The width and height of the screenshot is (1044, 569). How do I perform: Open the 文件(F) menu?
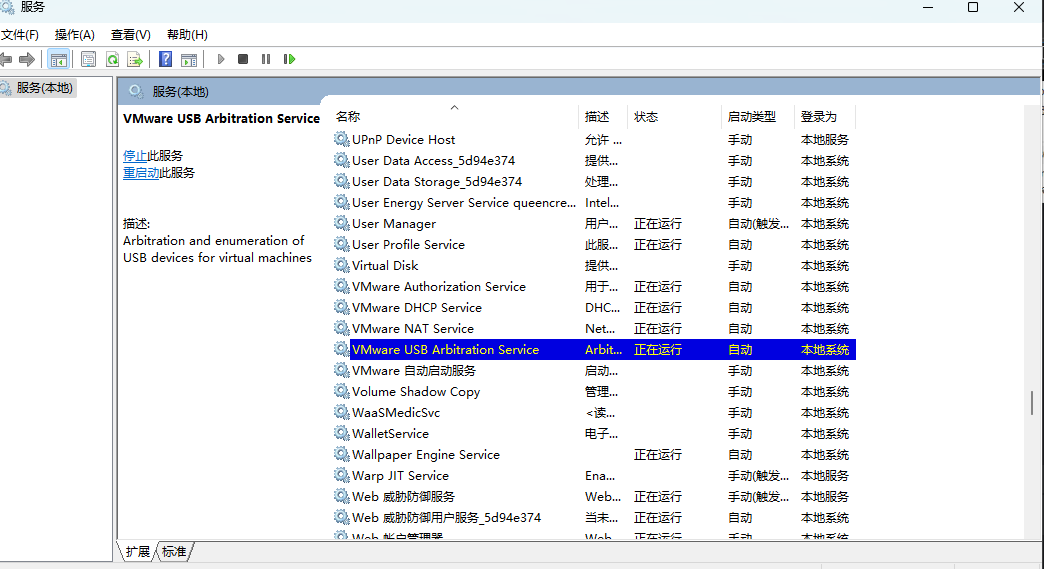[x=20, y=35]
